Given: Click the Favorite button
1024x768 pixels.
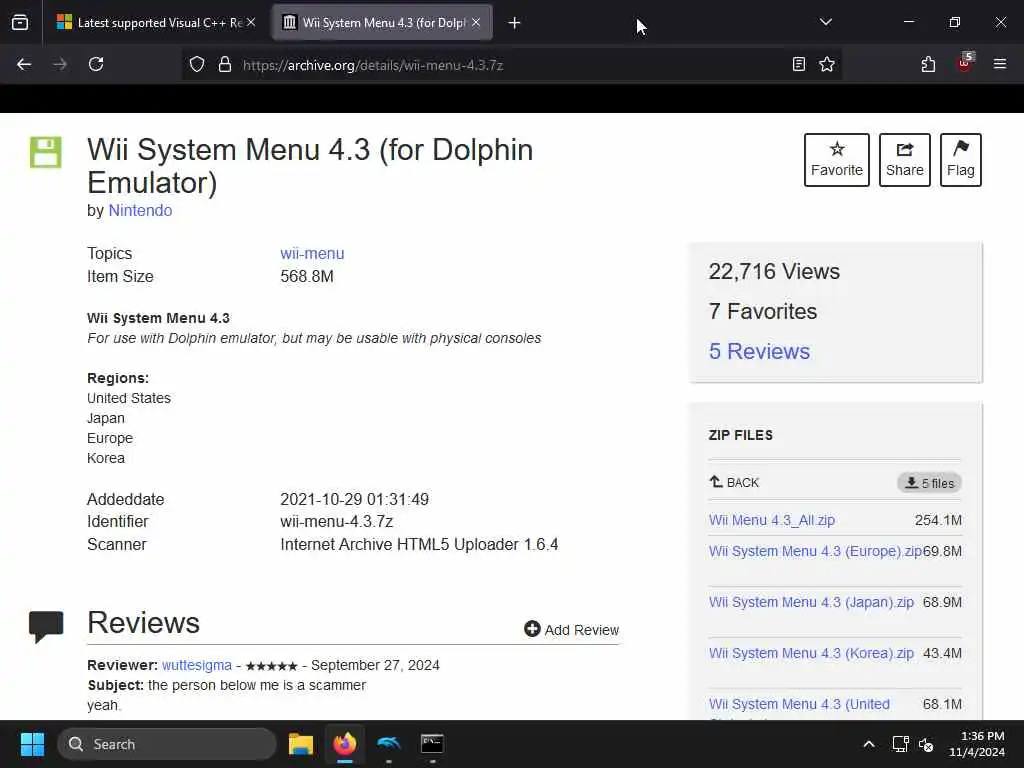Looking at the screenshot, I should [x=837, y=160].
